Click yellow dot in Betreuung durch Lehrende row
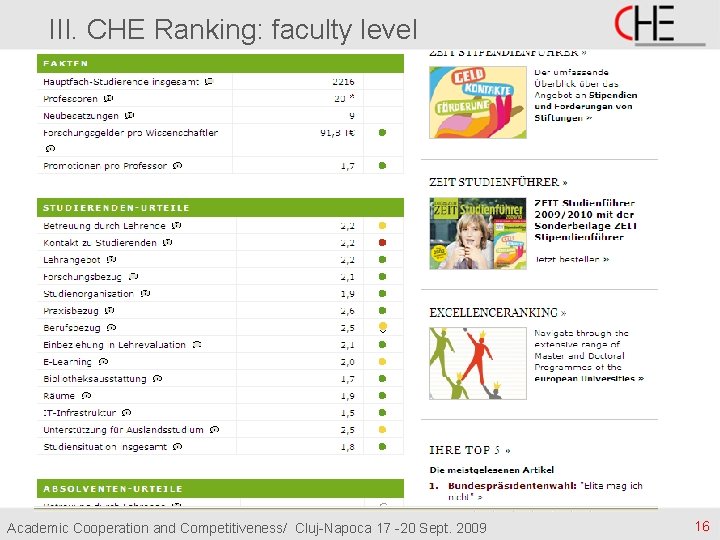The height and width of the screenshot is (540, 720). (382, 225)
